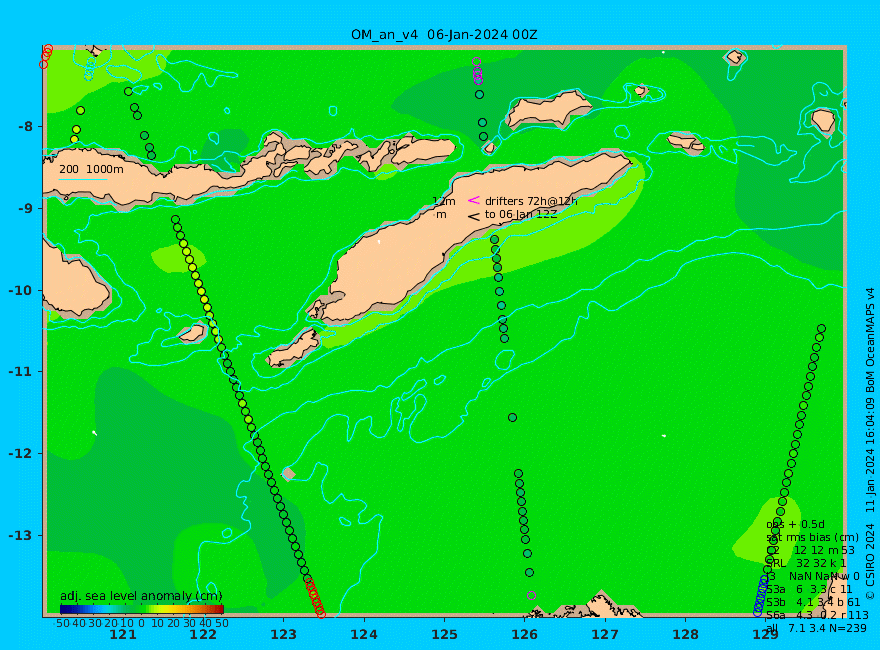Image resolution: width=880 pixels, height=650 pixels.
Task: Click the S3a 6 3.3 c 11 statistics row
Action: coord(809,589)
